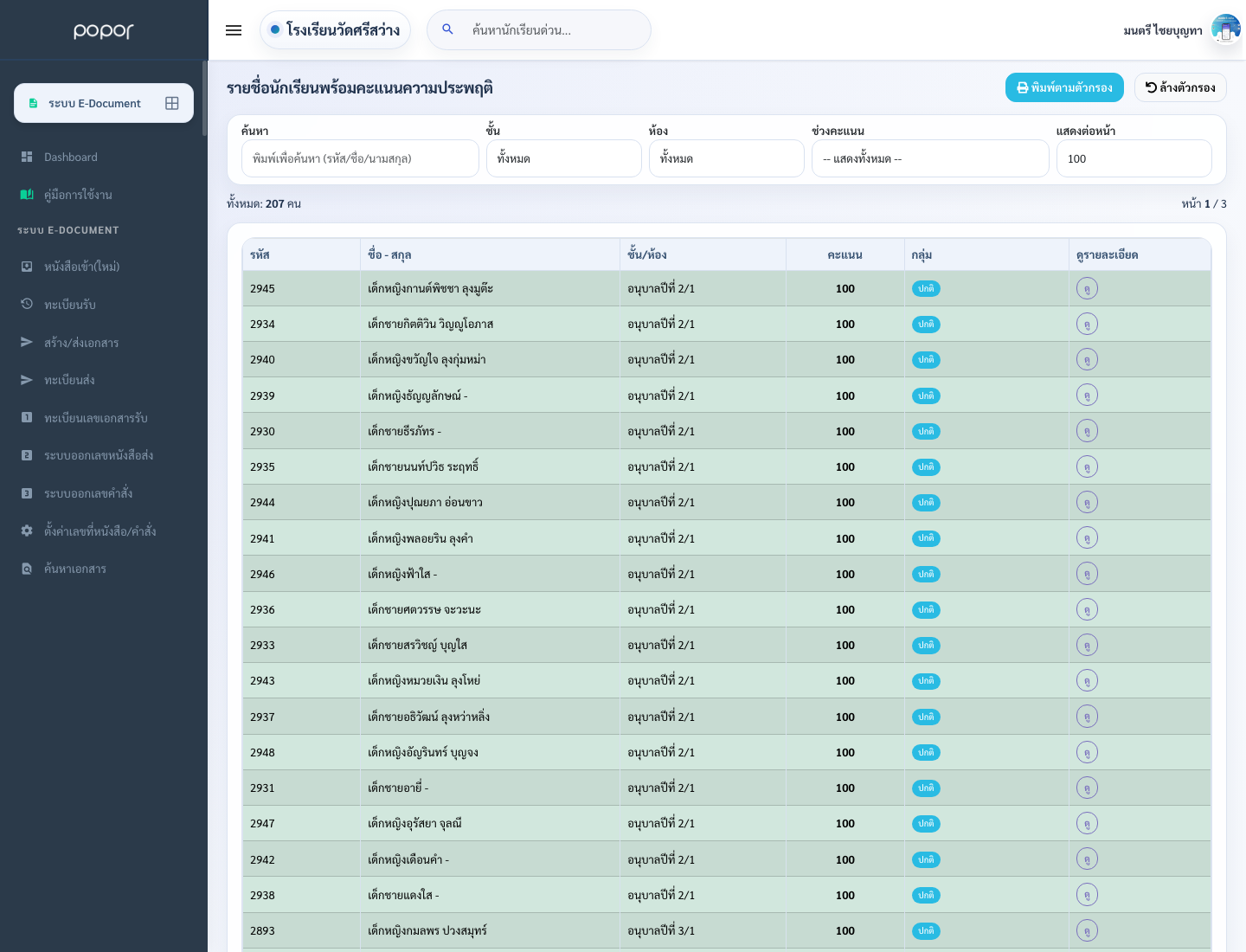View details of student 2893
Image resolution: width=1246 pixels, height=952 pixels.
(1087, 930)
